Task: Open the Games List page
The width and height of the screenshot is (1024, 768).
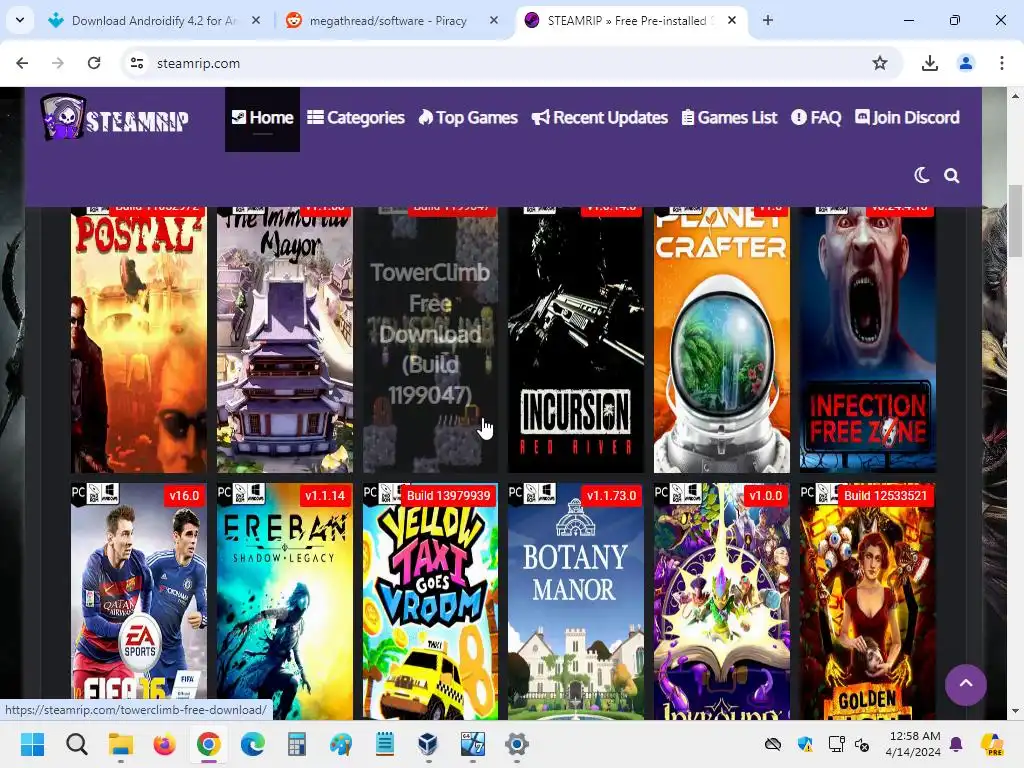Action: pos(729,118)
